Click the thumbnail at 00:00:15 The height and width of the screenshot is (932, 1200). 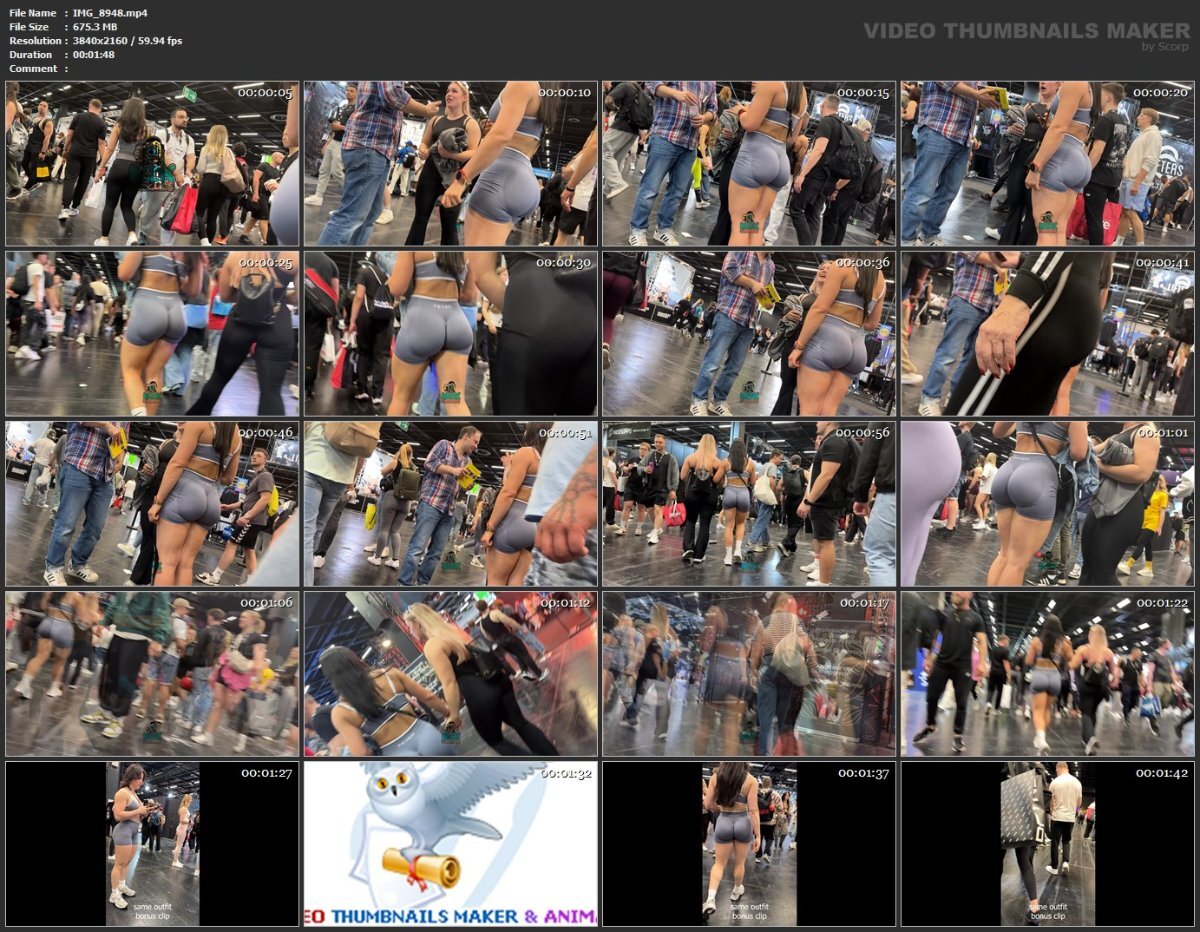[x=749, y=164]
